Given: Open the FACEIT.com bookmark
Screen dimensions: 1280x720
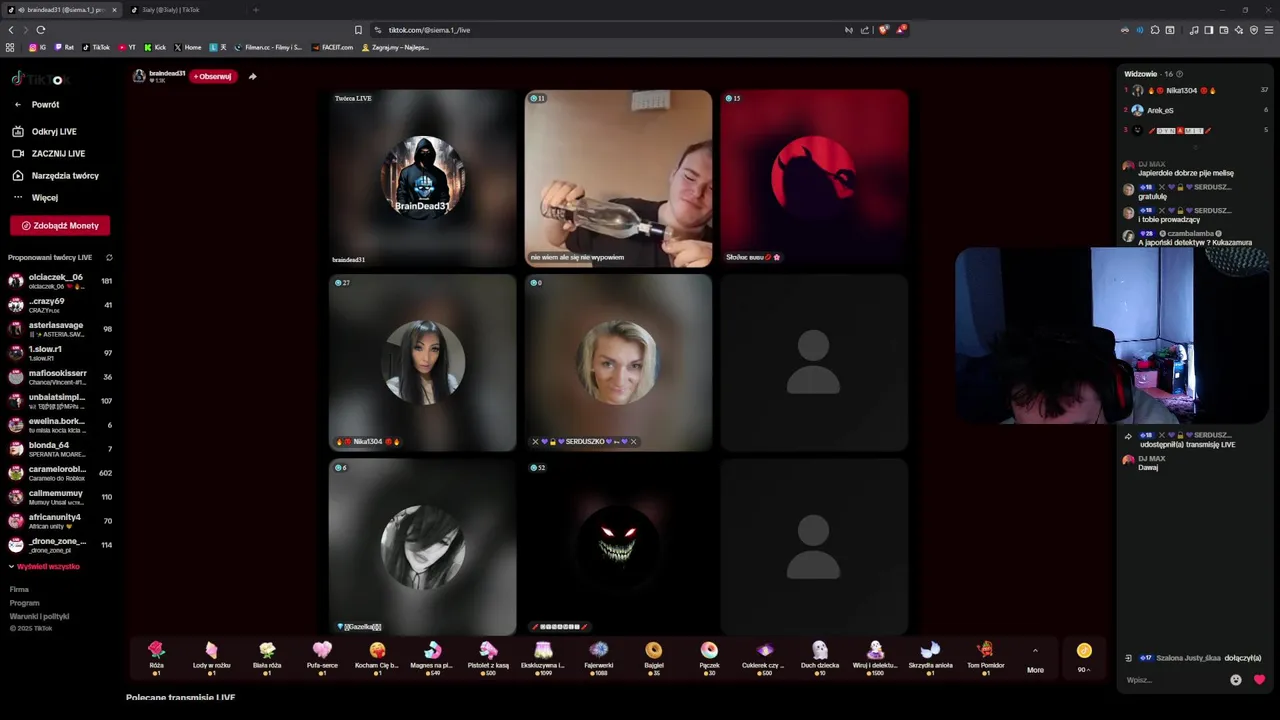Looking at the screenshot, I should (x=332, y=47).
